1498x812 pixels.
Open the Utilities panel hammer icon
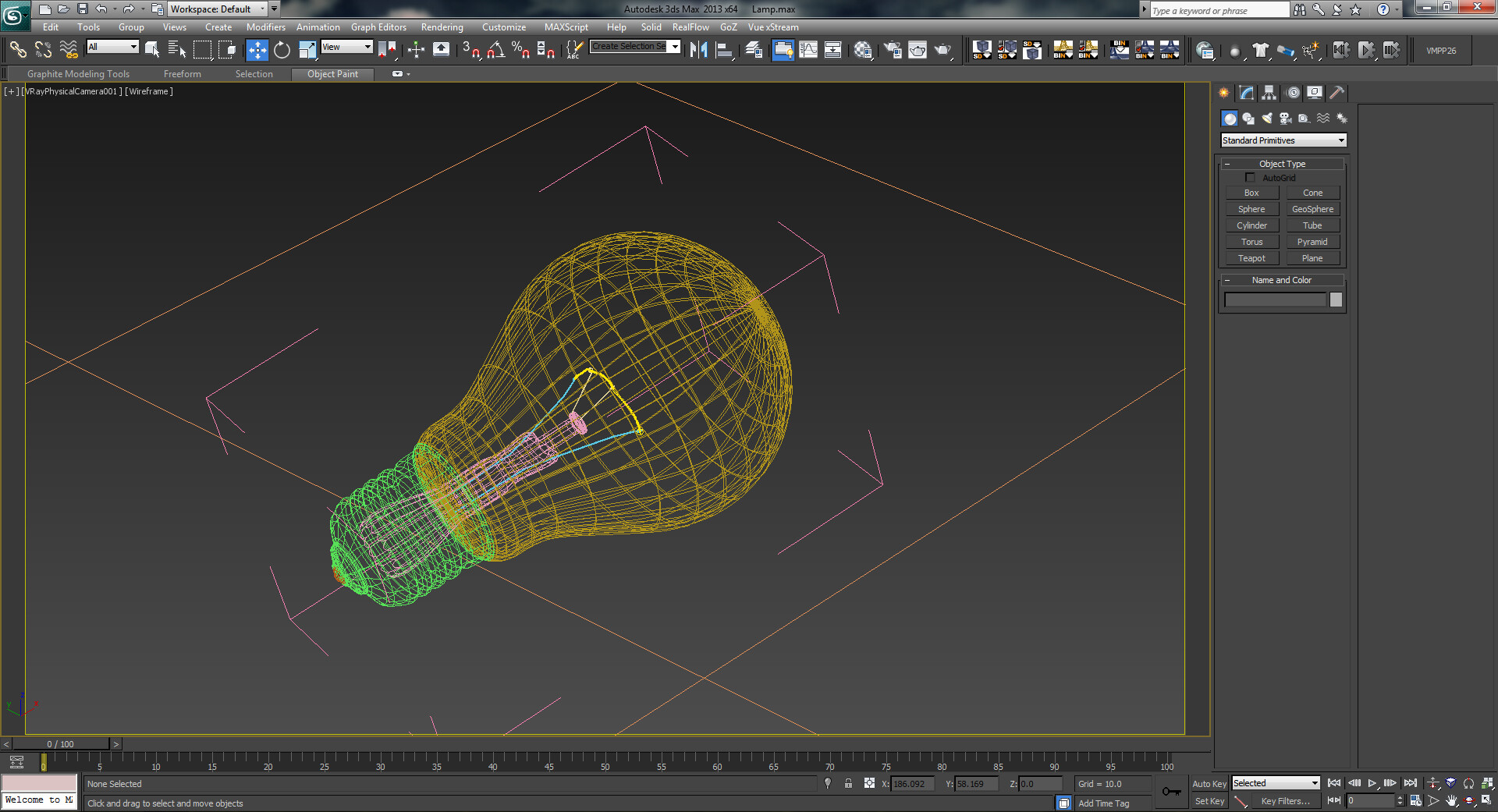point(1337,93)
